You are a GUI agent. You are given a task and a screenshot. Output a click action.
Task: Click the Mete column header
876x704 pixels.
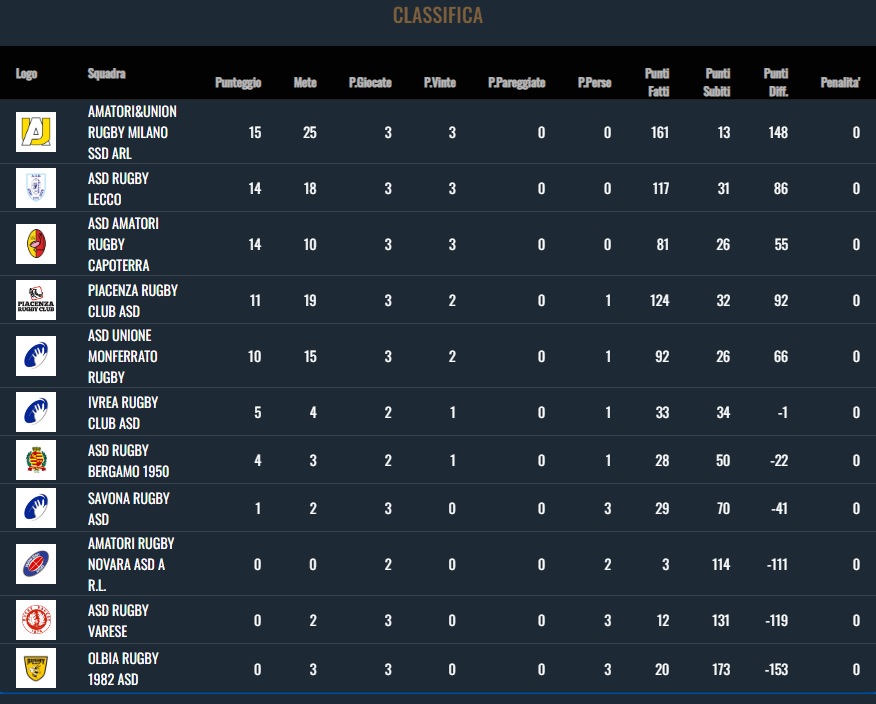click(x=305, y=82)
